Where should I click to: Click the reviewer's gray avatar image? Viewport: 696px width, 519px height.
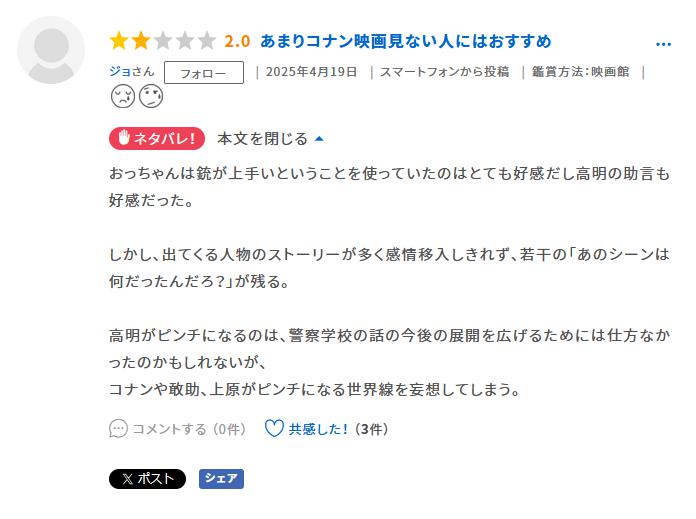51,50
